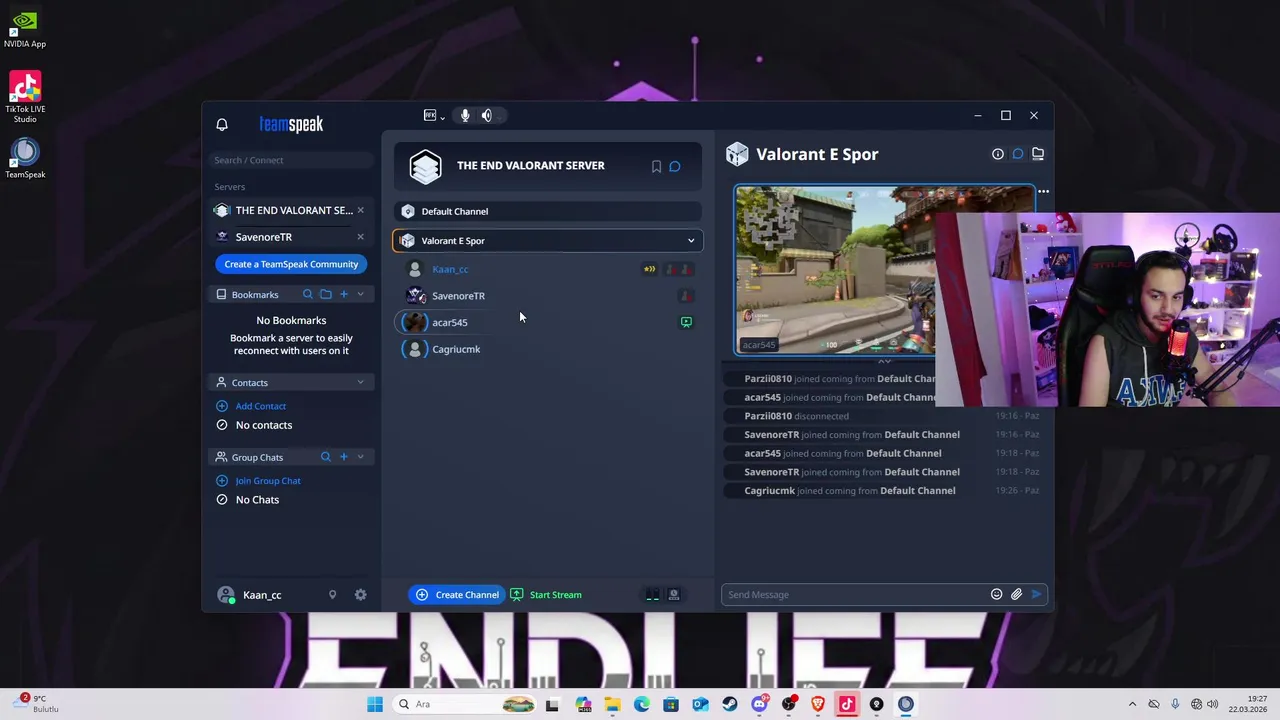Collapse the Group Chats section
This screenshot has height=720, width=1280.
click(x=361, y=457)
